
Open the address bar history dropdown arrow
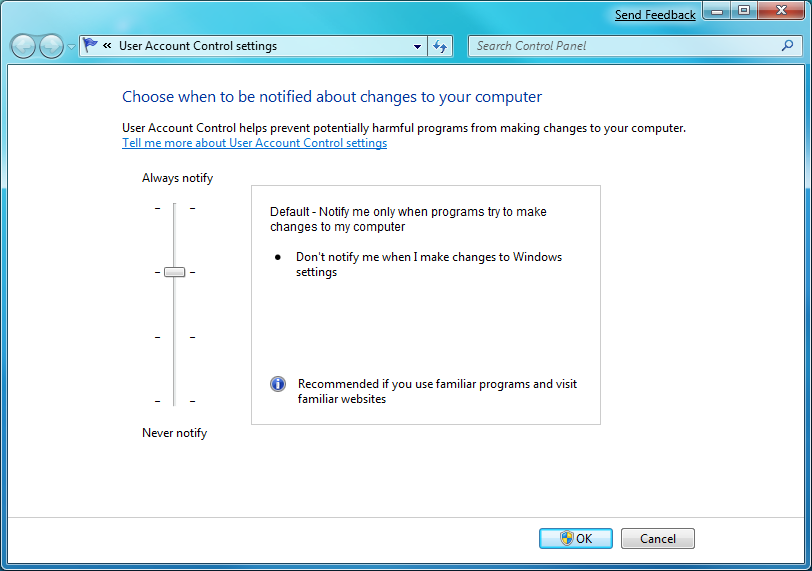tap(418, 46)
